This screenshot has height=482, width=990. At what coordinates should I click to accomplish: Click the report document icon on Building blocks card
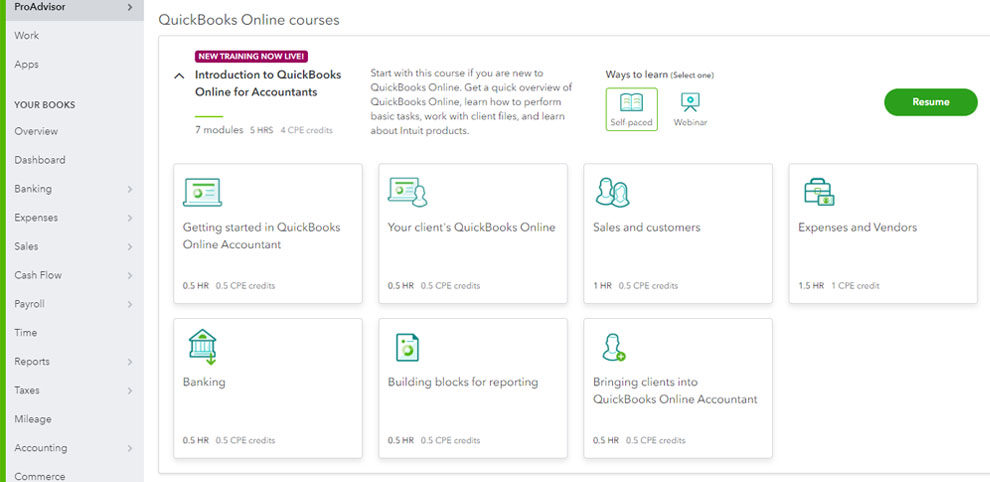pos(407,347)
